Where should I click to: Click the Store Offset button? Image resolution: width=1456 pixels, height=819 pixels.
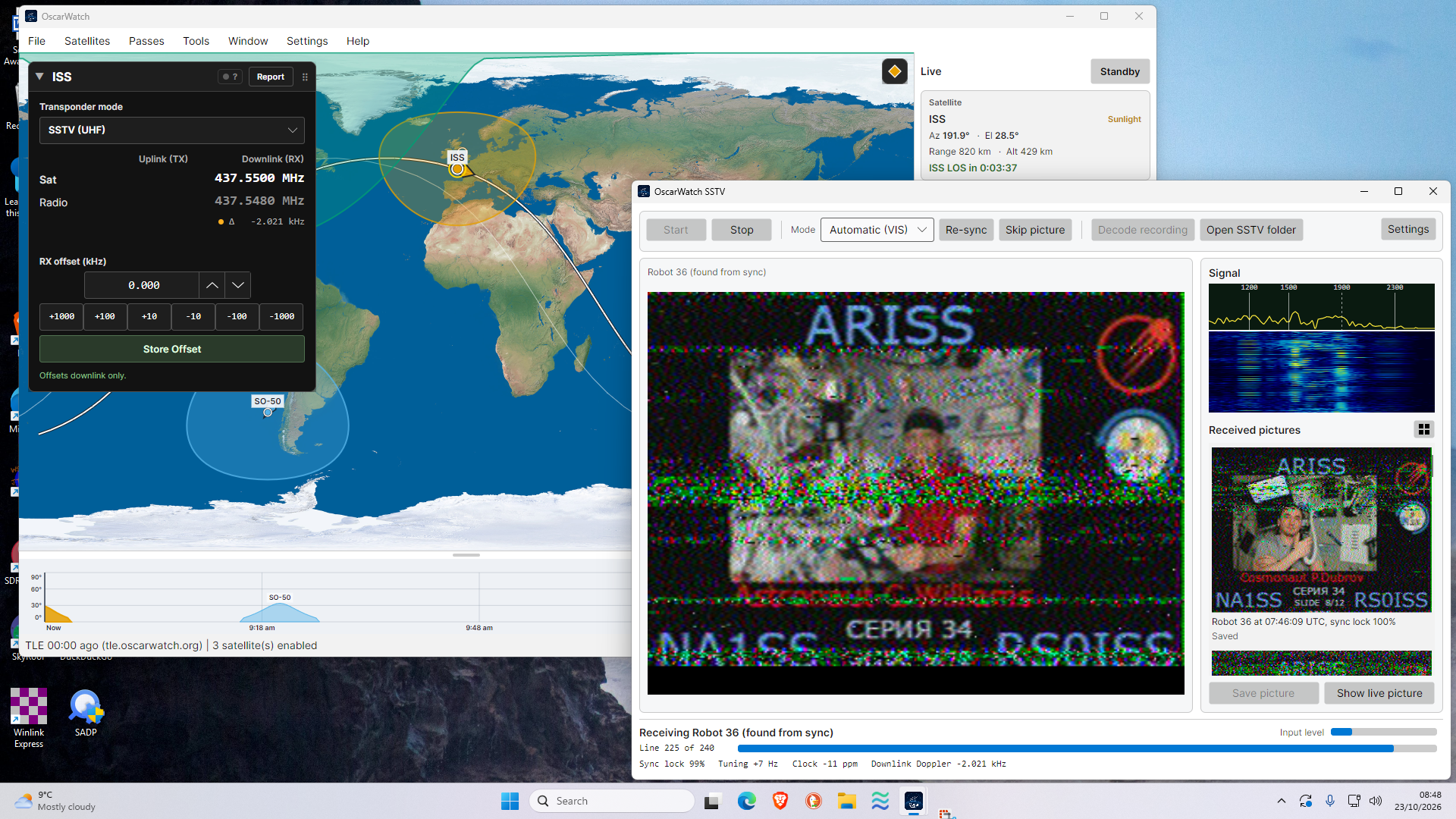pos(172,349)
